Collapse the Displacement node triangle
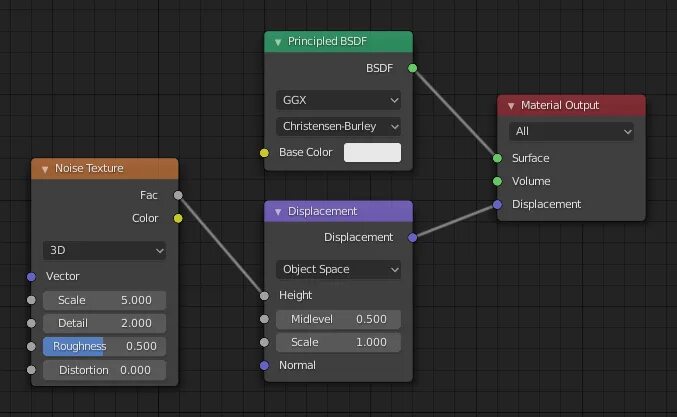The width and height of the screenshot is (677, 417). click(278, 212)
